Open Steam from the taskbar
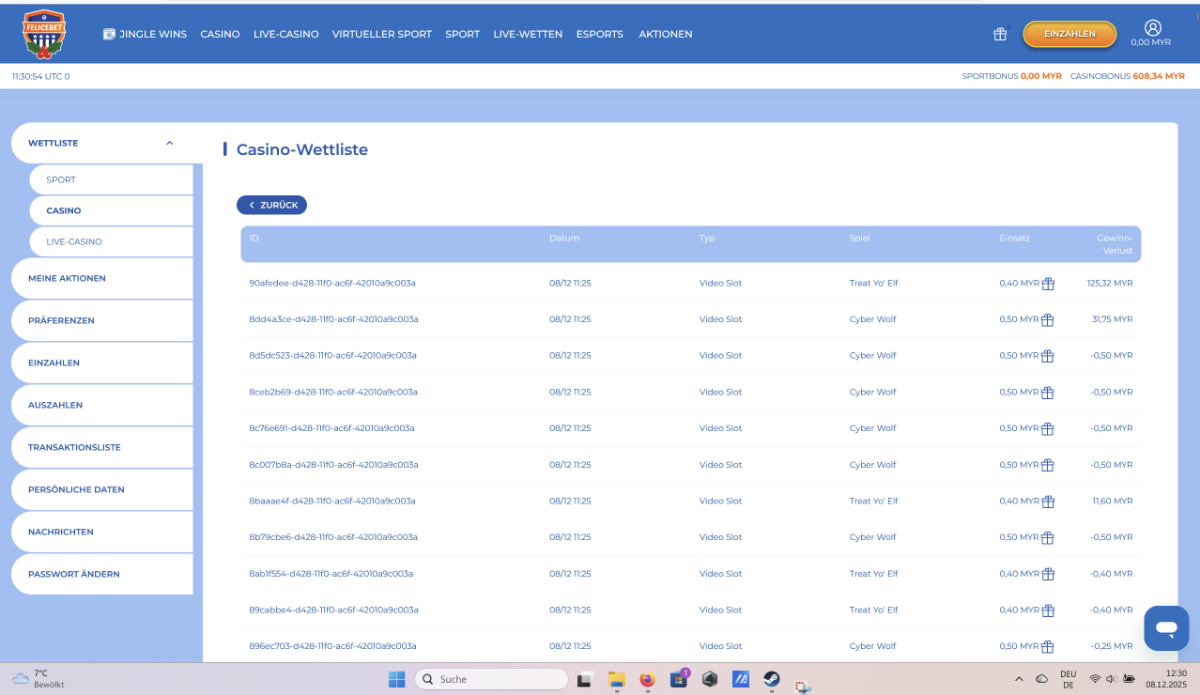This screenshot has height=695, width=1200. click(x=772, y=680)
